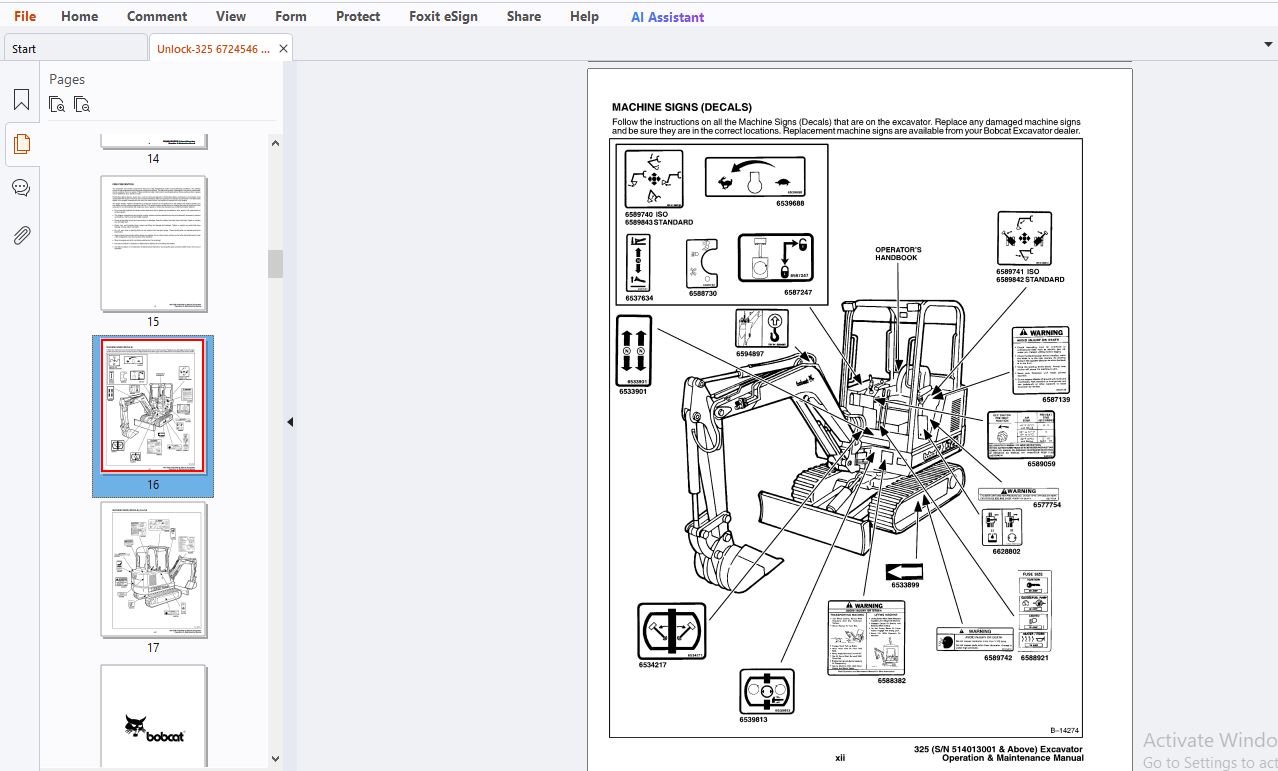Click the 'MACHINE SIGNS (DECALS)' heading

tap(682, 107)
